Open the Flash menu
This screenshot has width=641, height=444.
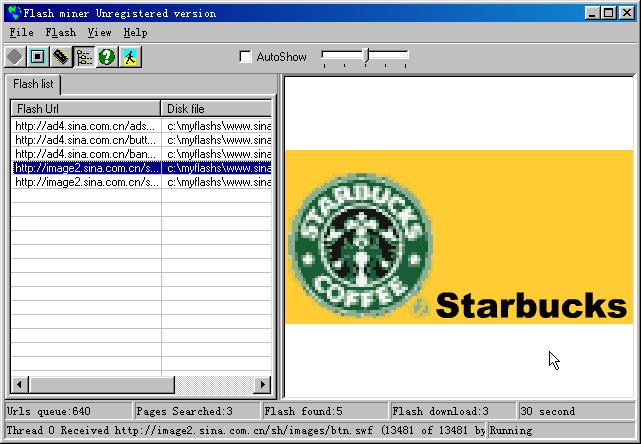coord(61,33)
